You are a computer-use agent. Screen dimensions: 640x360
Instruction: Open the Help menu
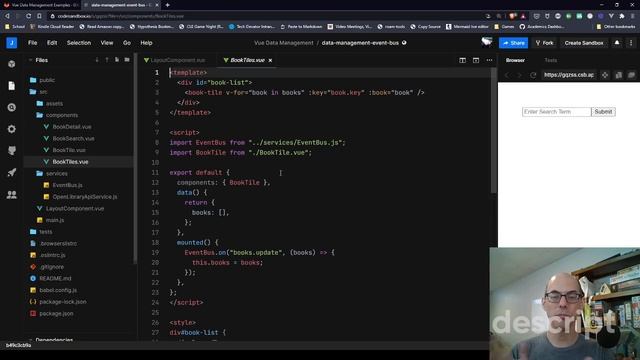(146, 43)
